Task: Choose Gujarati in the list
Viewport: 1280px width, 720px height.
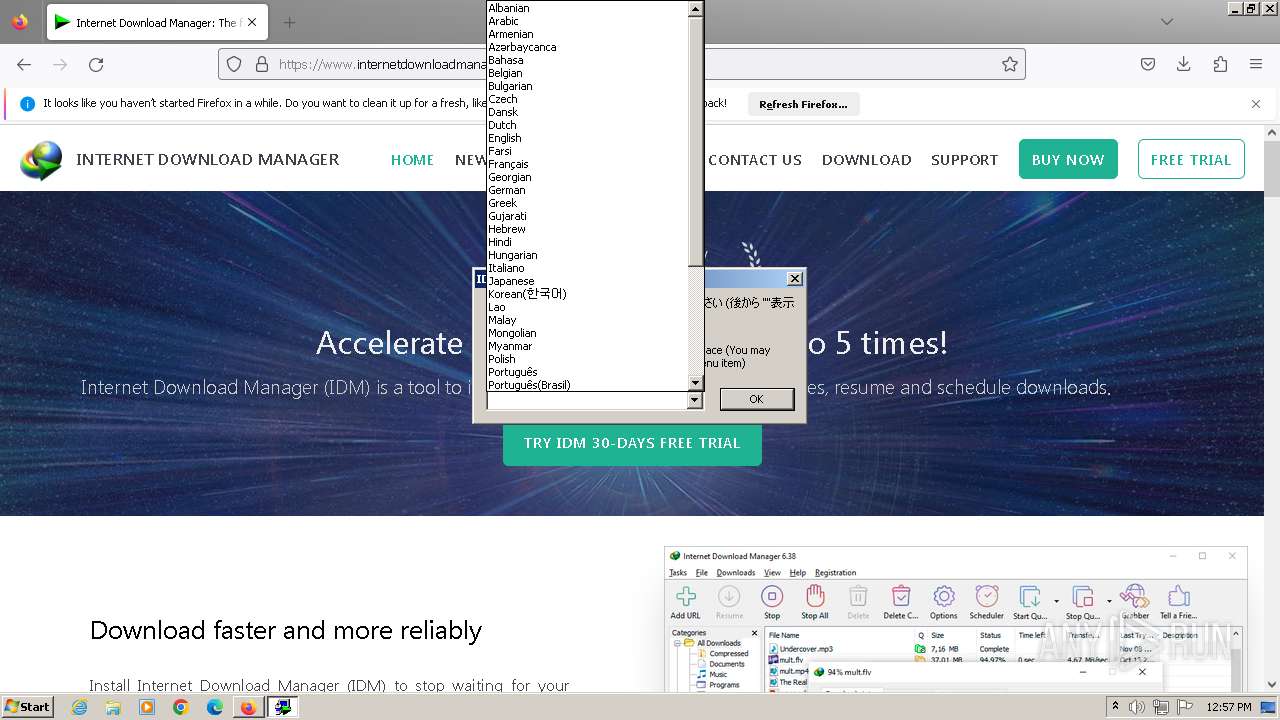Action: [588, 216]
